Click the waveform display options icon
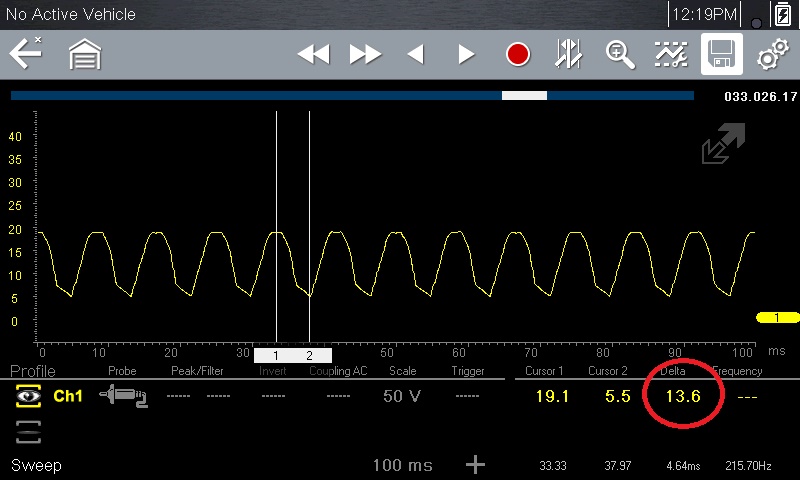Image resolution: width=800 pixels, height=480 pixels. coord(671,55)
